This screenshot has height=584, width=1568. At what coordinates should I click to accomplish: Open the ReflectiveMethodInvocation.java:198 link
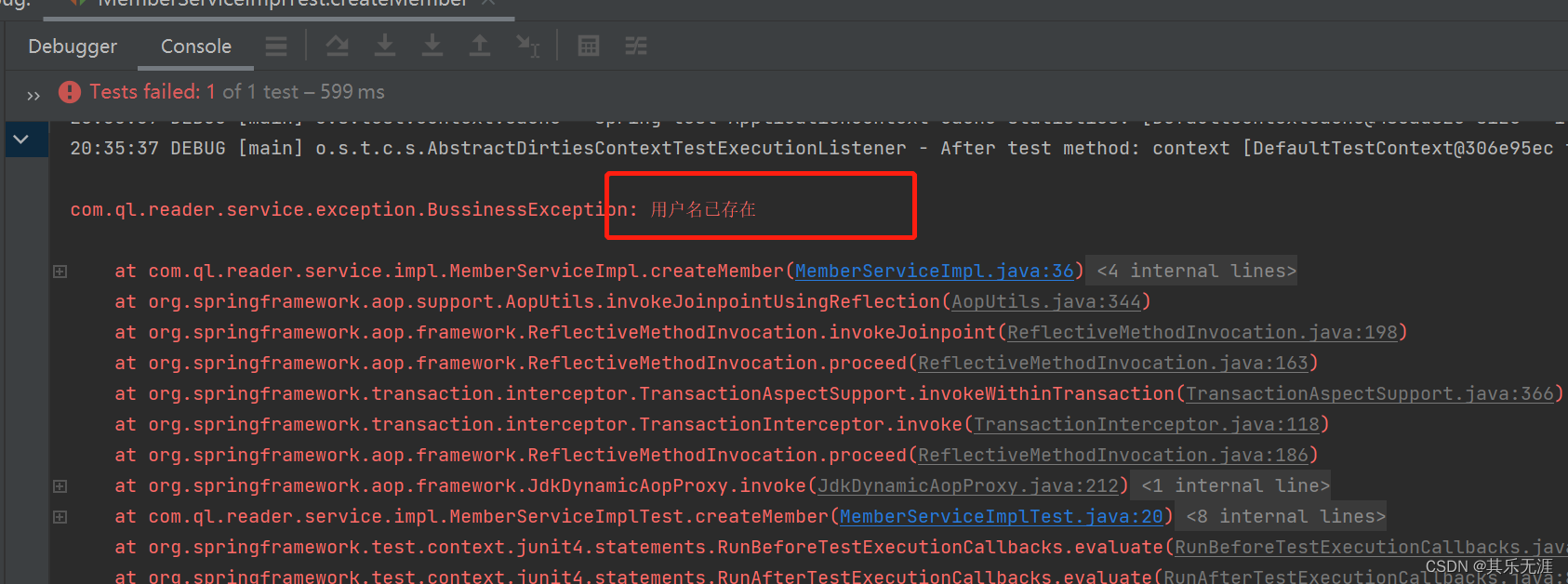[x=1203, y=332]
